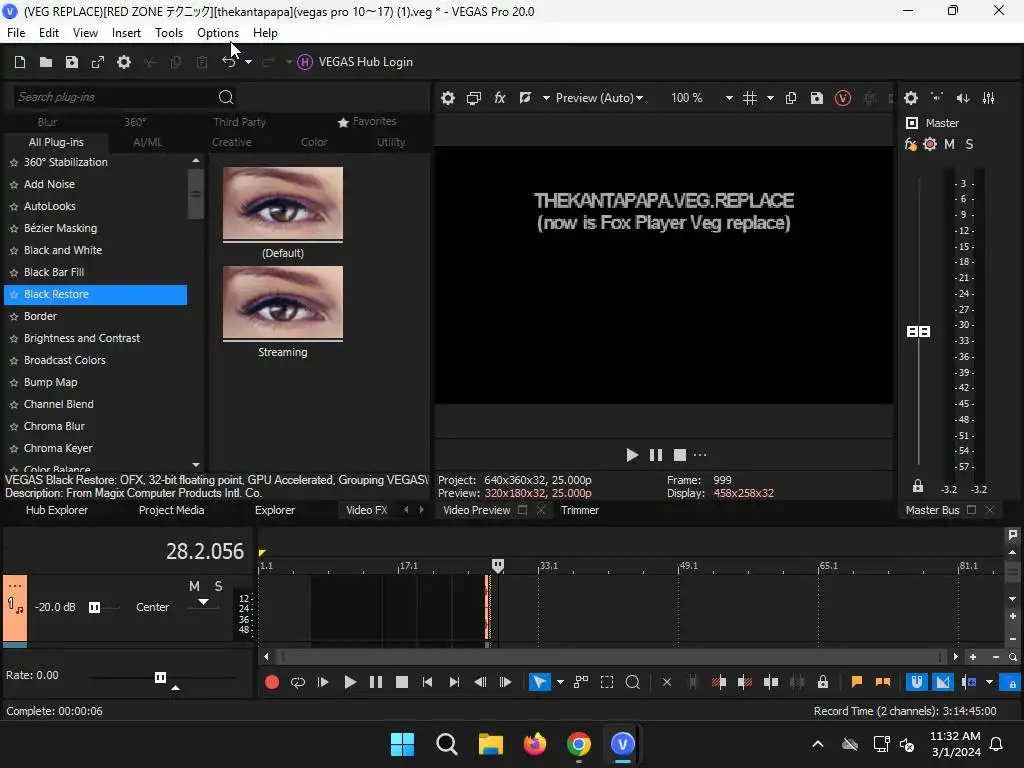
Task: Undo the last action
Action: click(229, 62)
